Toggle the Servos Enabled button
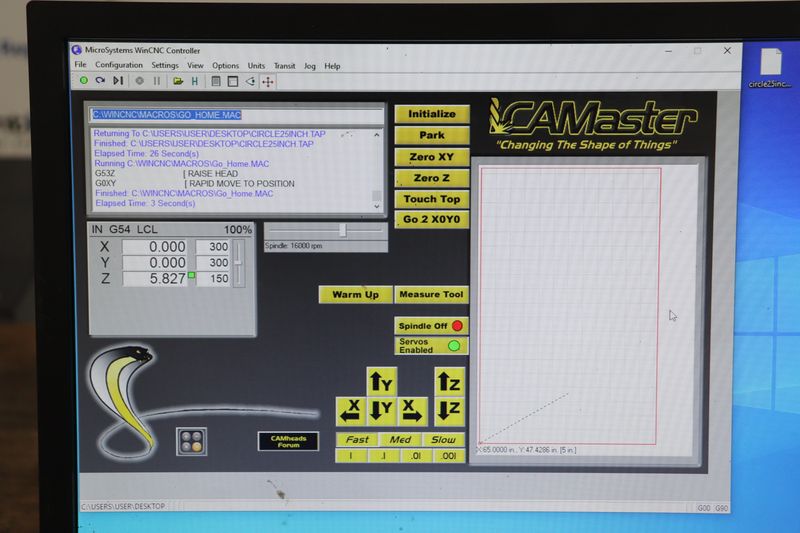 [x=431, y=346]
